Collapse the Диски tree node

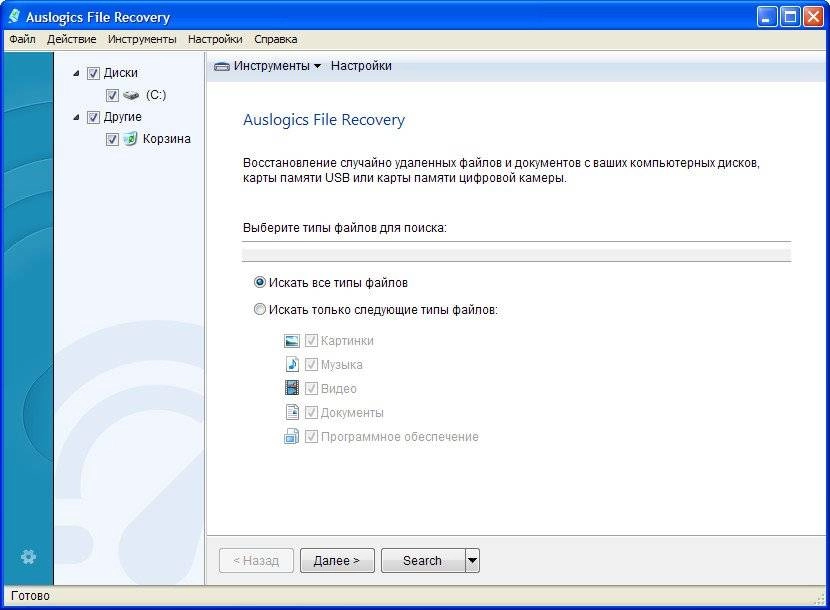click(76, 73)
